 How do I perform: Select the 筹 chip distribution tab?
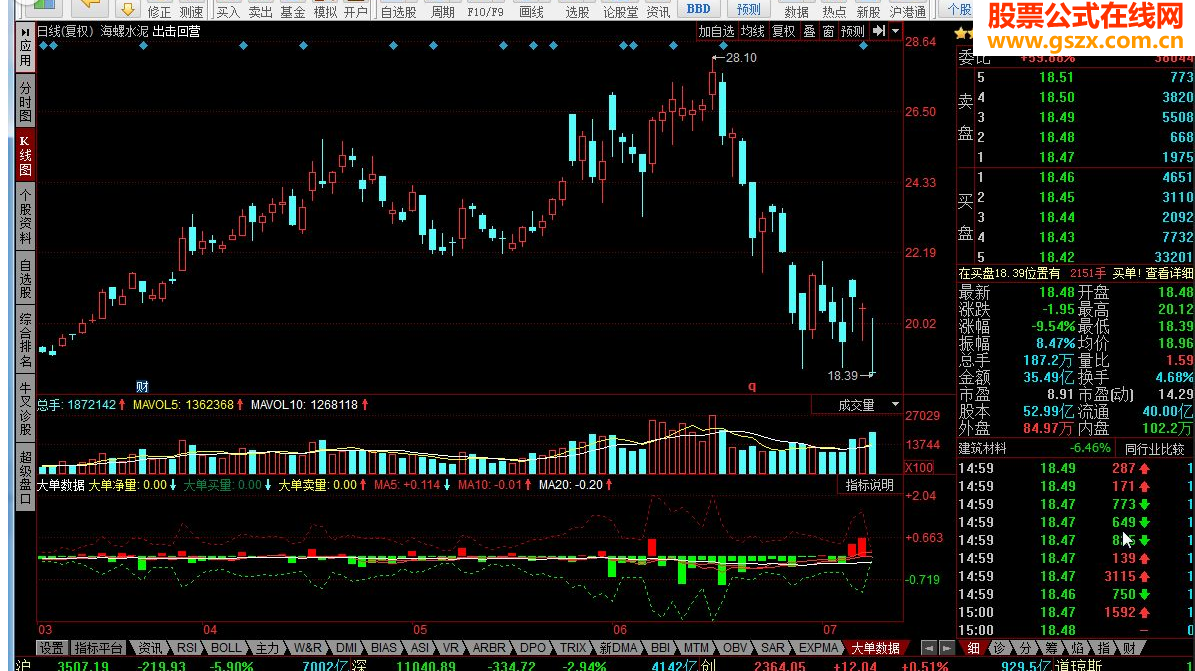point(1051,648)
